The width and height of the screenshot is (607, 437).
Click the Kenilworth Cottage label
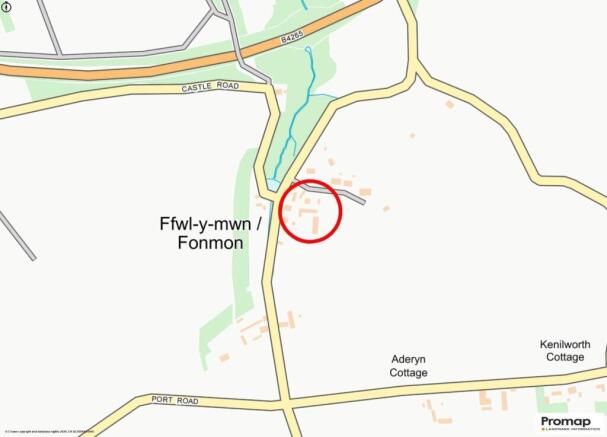[565, 351]
